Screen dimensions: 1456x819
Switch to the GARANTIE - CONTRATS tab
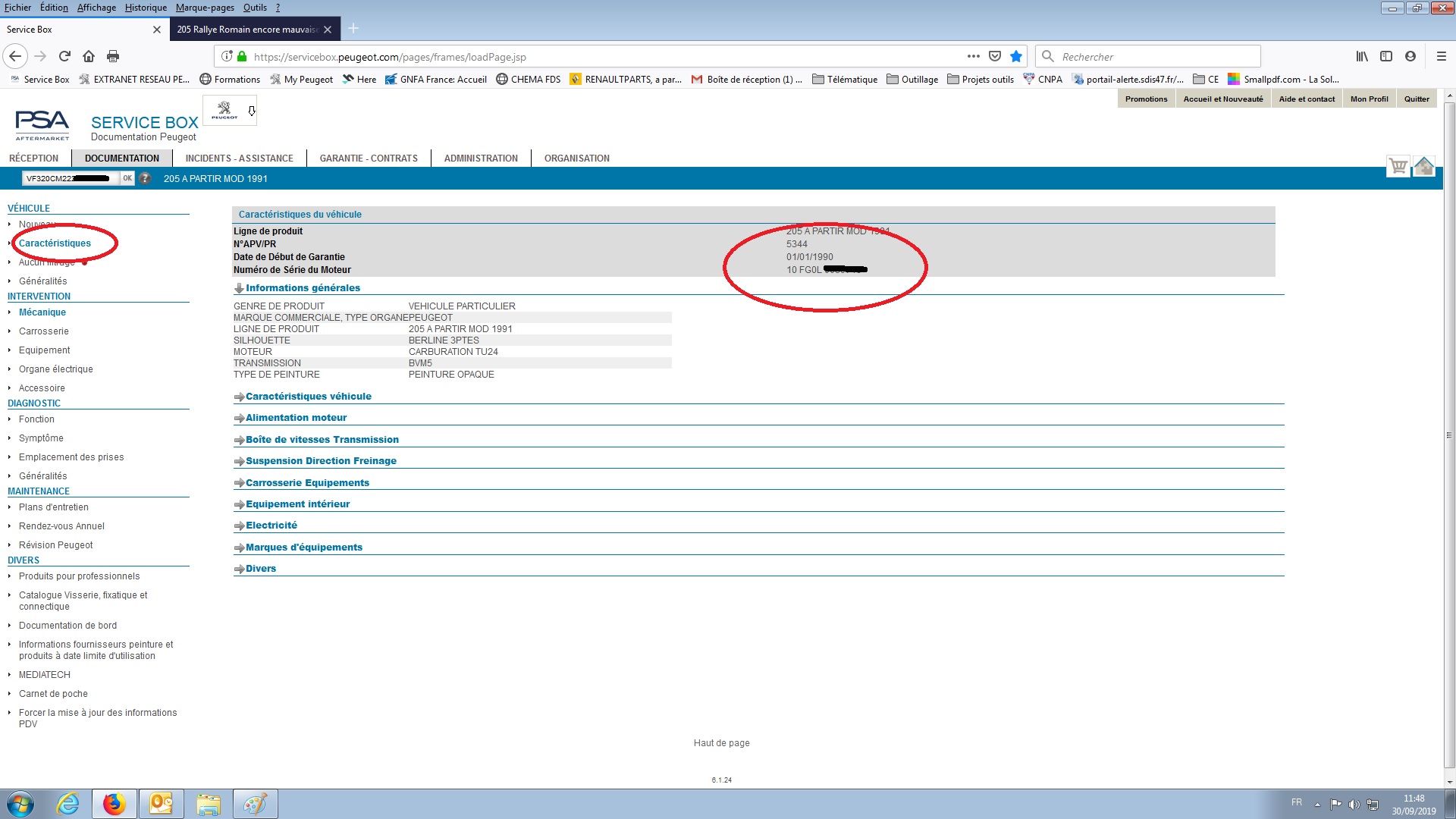click(369, 158)
